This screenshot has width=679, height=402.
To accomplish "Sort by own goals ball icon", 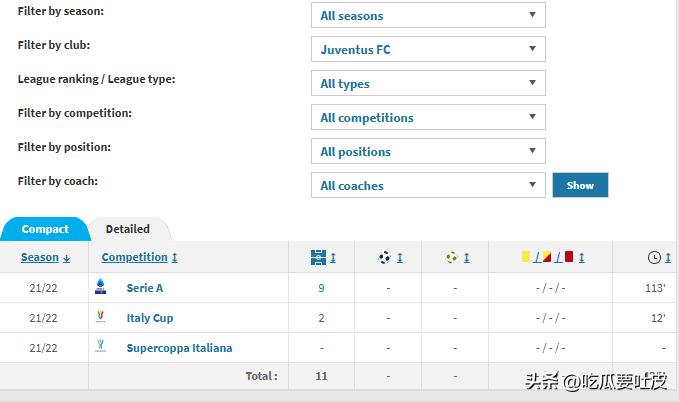I will point(452,257).
